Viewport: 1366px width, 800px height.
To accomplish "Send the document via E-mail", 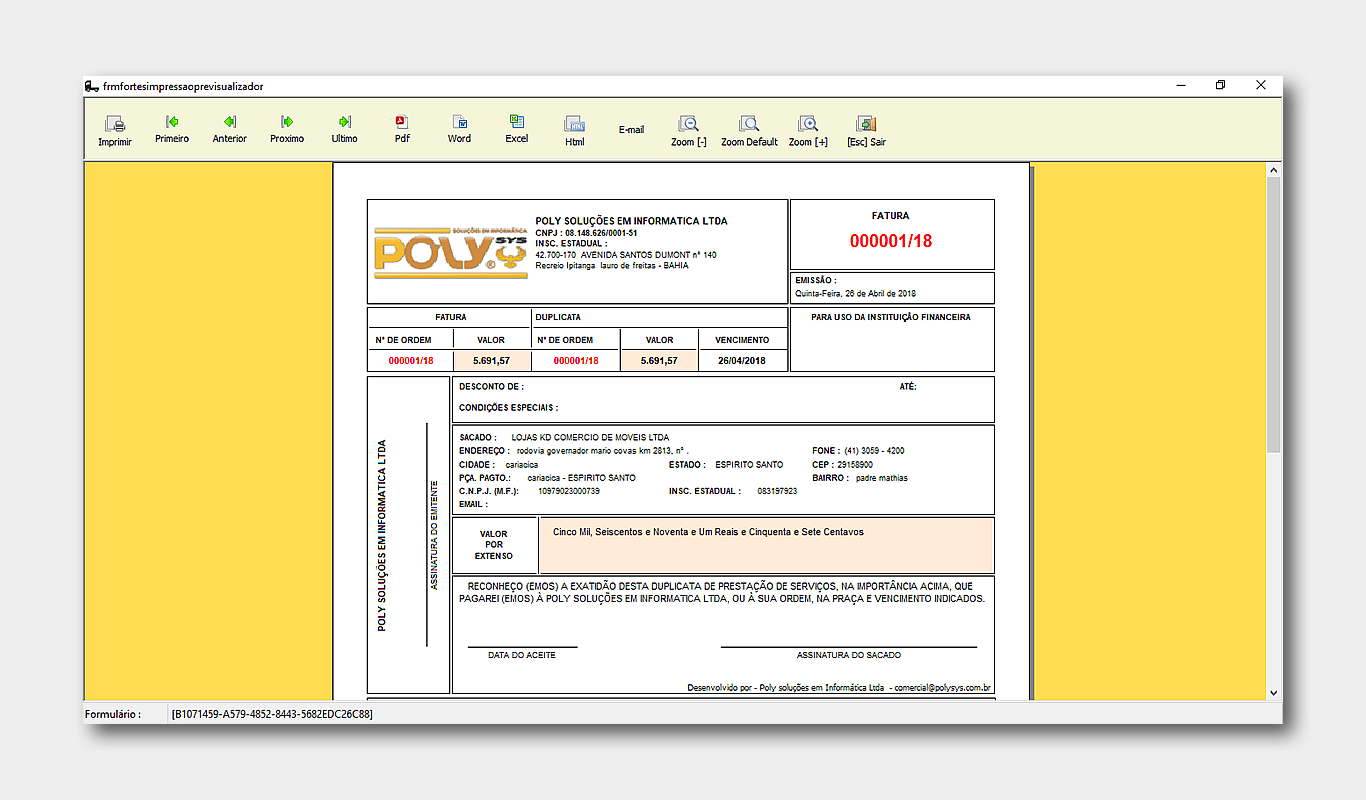I will pyautogui.click(x=631, y=130).
